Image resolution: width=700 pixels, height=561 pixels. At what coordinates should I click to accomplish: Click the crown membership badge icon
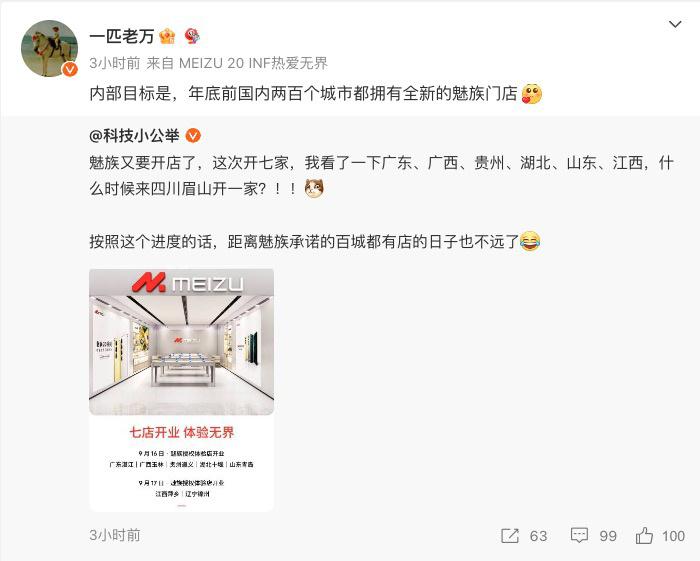(x=167, y=36)
